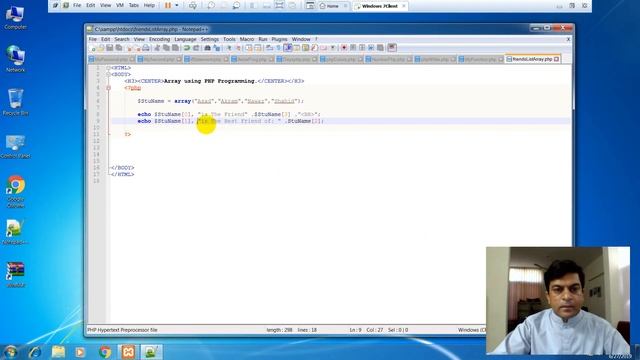Click the status bar text 'PHP Hypertext Preprocessor file'

(122, 330)
